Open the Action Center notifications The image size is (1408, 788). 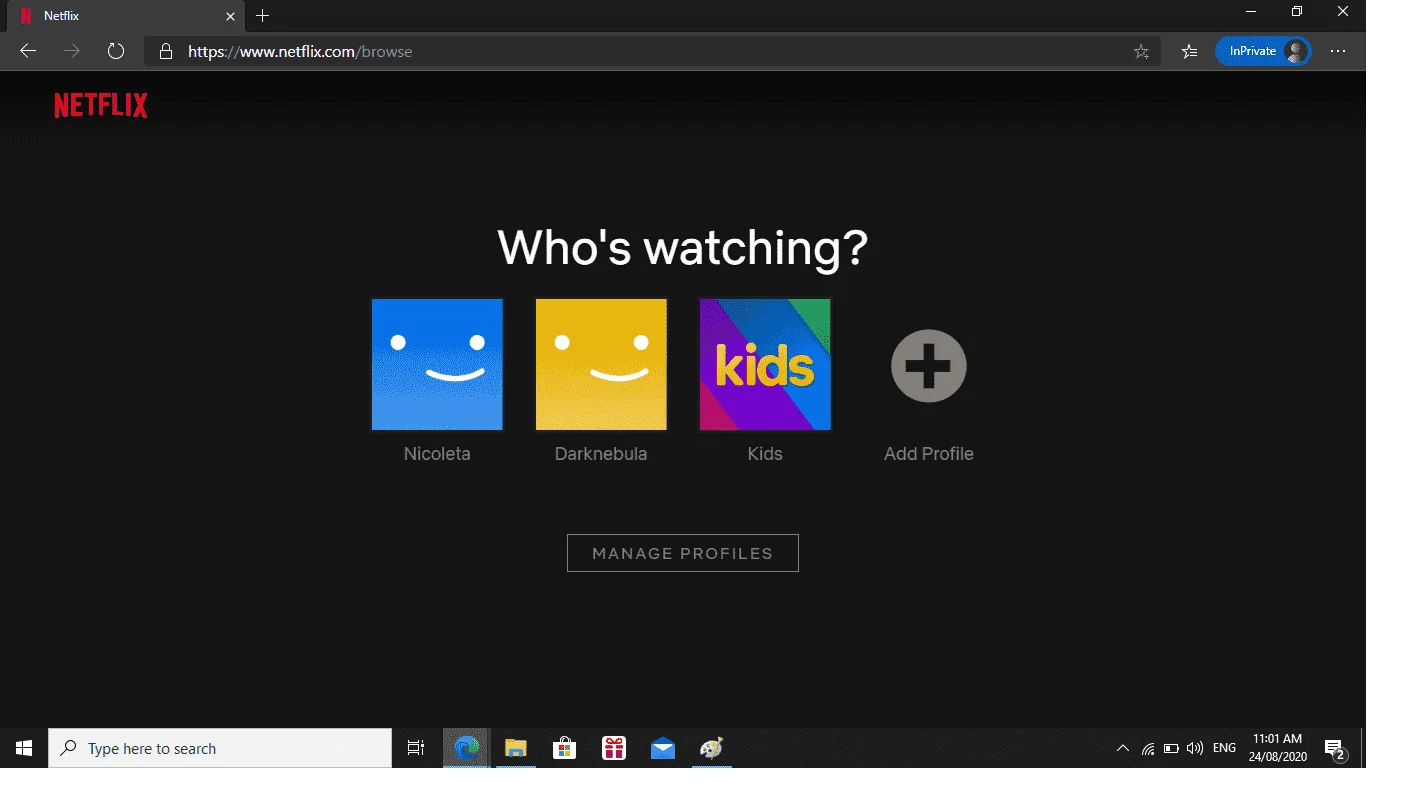1335,749
